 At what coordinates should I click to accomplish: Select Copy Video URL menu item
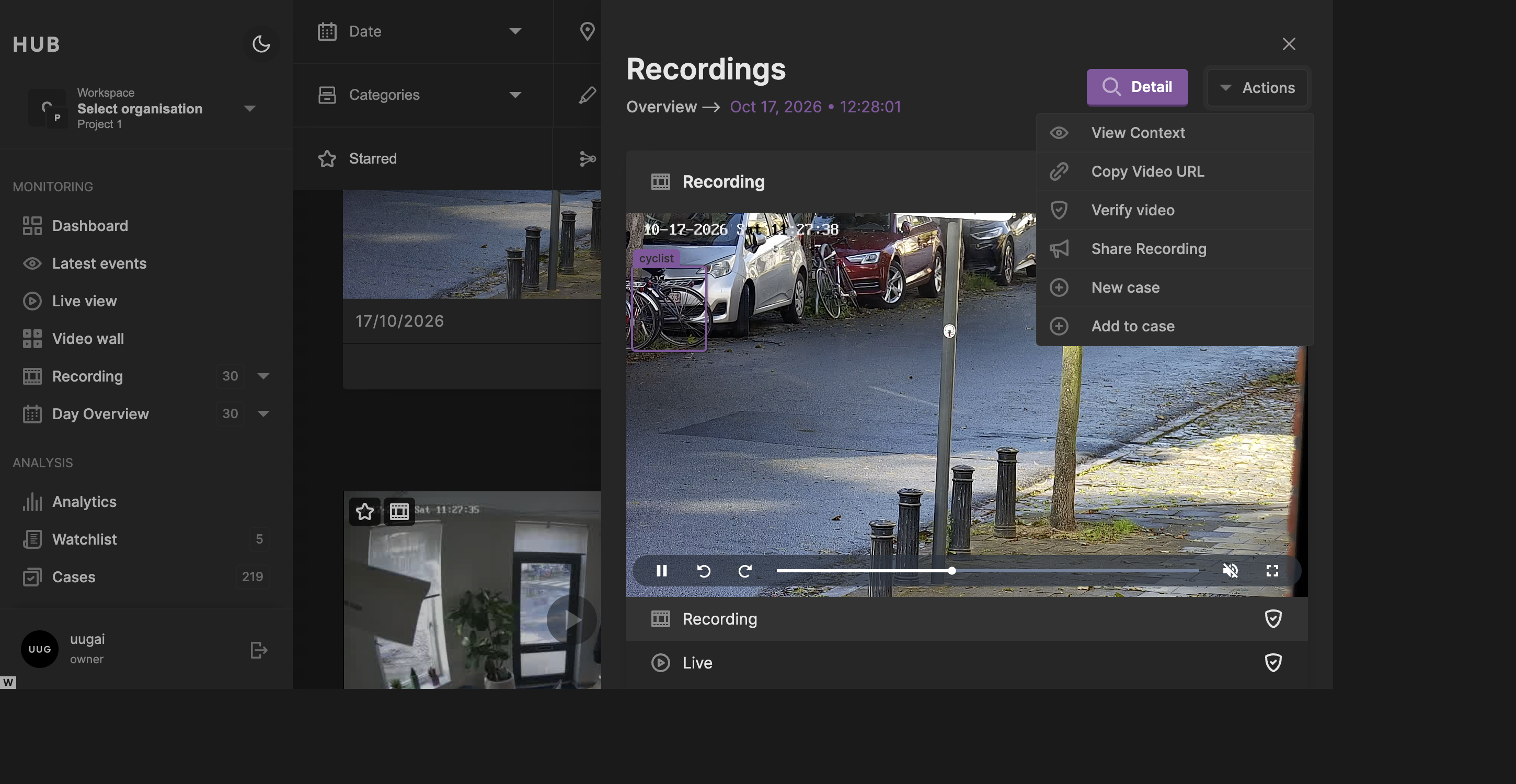(x=1175, y=171)
